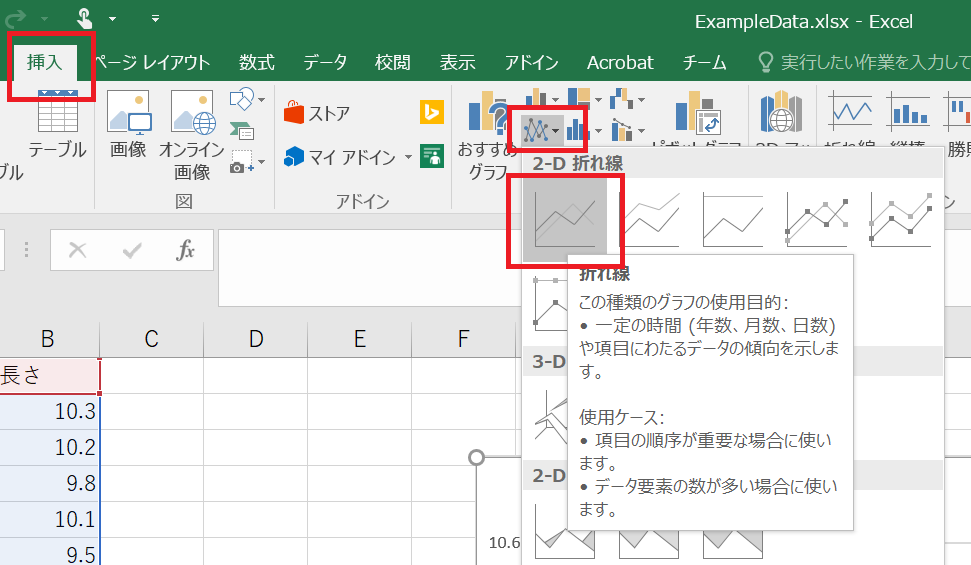This screenshot has height=565, width=971.
Task: Switch to アドイン tab
Action: (531, 62)
